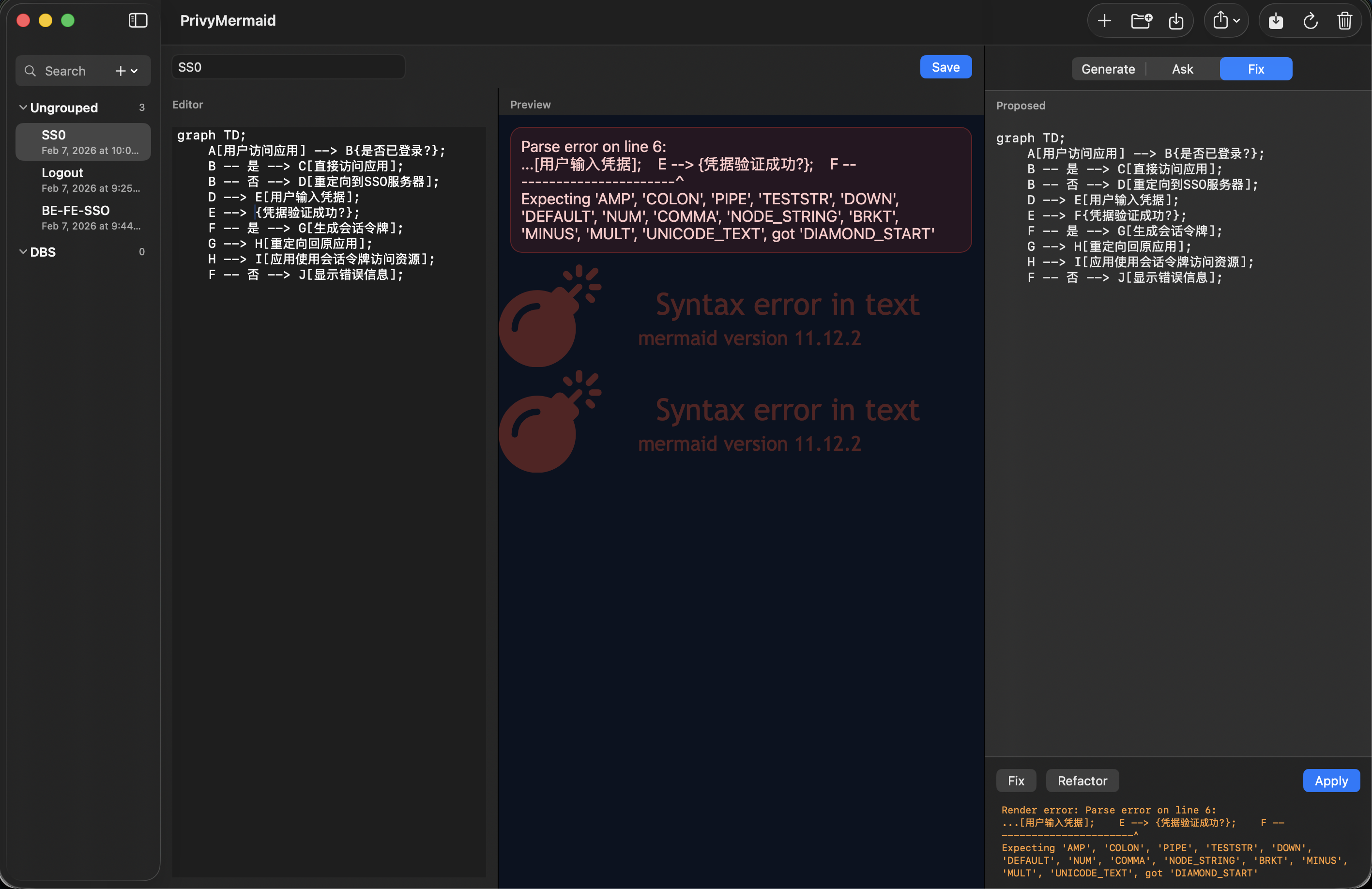Apply the proposed fix with the Apply button

(1331, 781)
